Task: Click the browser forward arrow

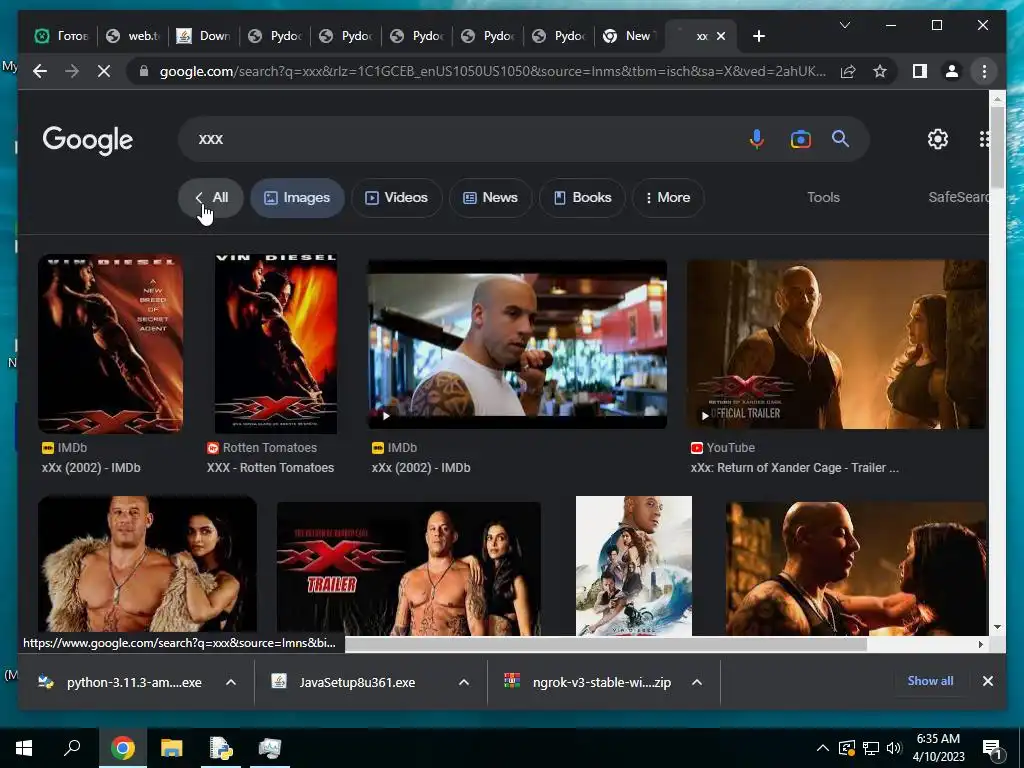Action: tap(72, 71)
